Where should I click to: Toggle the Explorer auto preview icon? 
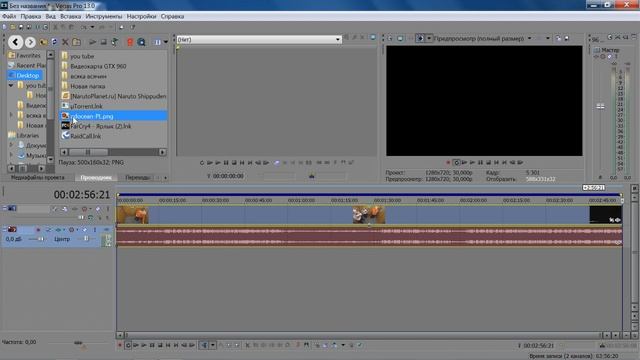point(115,42)
